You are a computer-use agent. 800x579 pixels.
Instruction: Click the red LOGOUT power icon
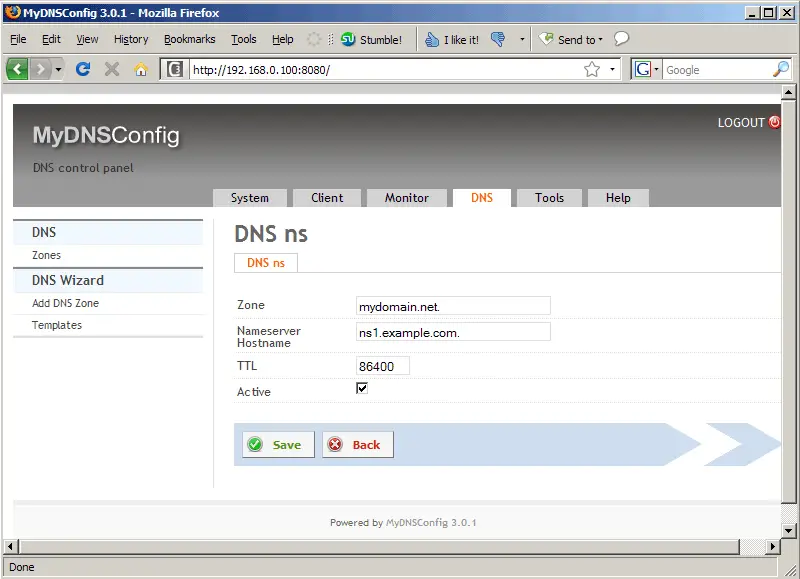tap(773, 123)
